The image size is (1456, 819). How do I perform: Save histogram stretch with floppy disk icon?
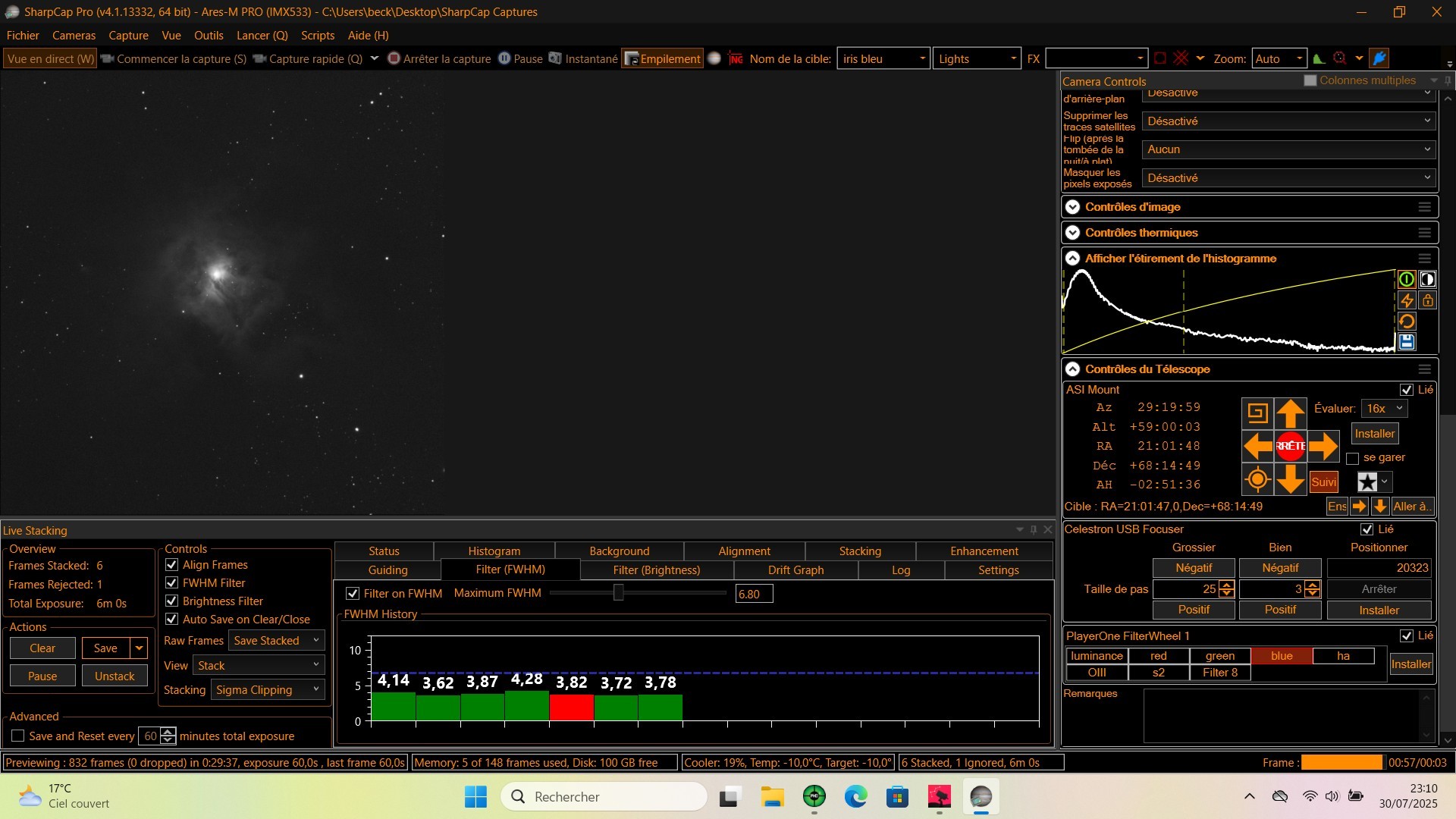[x=1407, y=342]
